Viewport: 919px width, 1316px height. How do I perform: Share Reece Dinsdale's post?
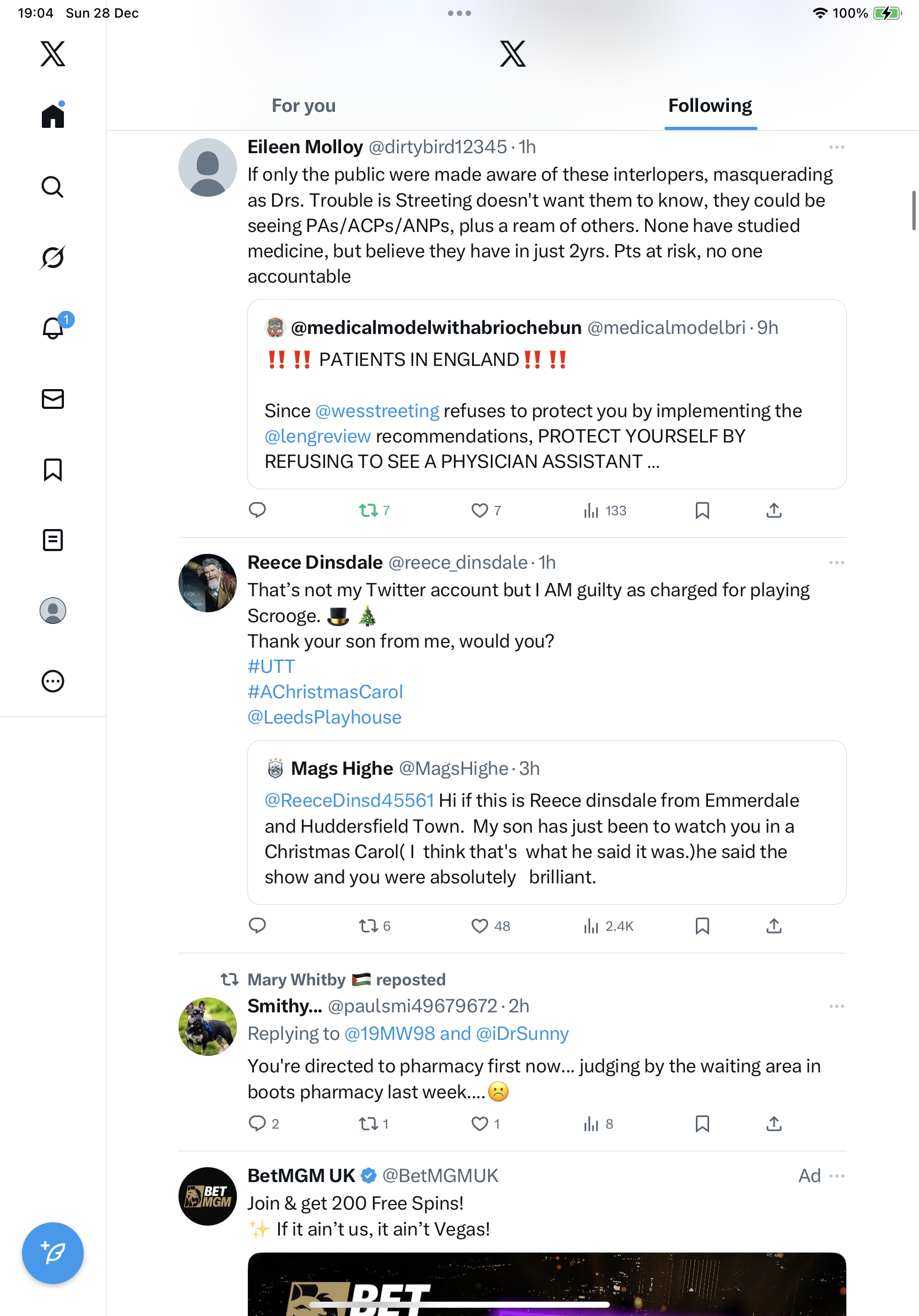point(774,926)
